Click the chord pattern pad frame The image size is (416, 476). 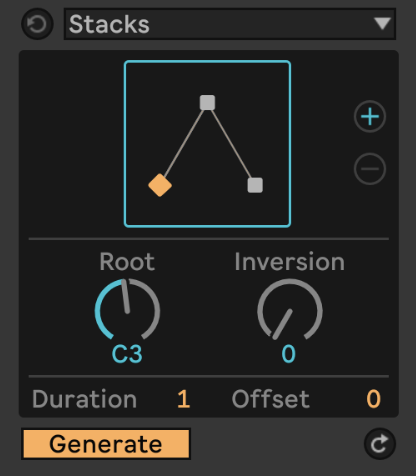click(x=207, y=144)
